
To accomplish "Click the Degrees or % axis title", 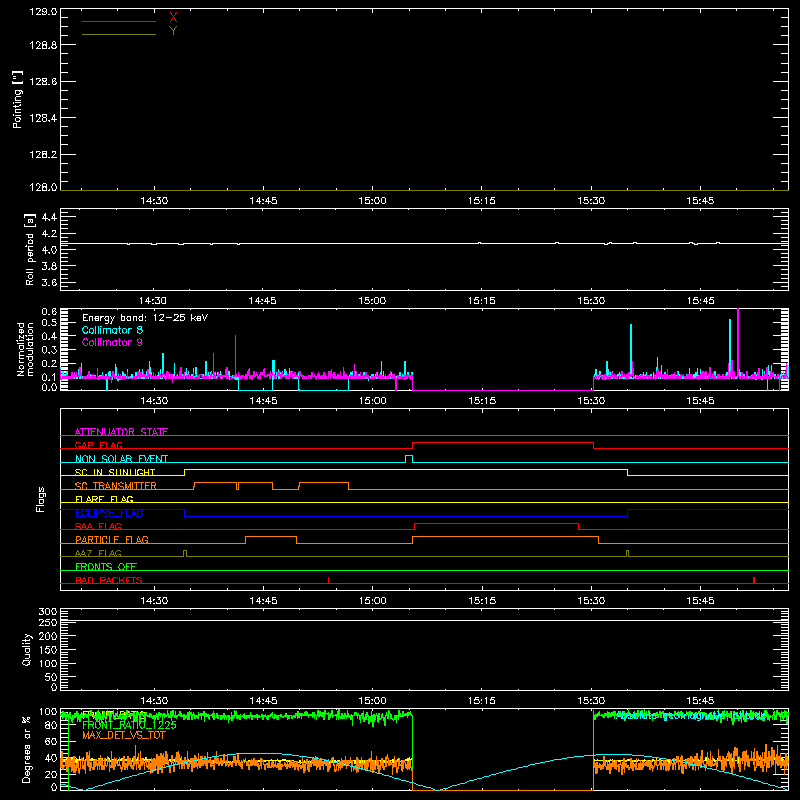I will pyautogui.click(x=26, y=750).
